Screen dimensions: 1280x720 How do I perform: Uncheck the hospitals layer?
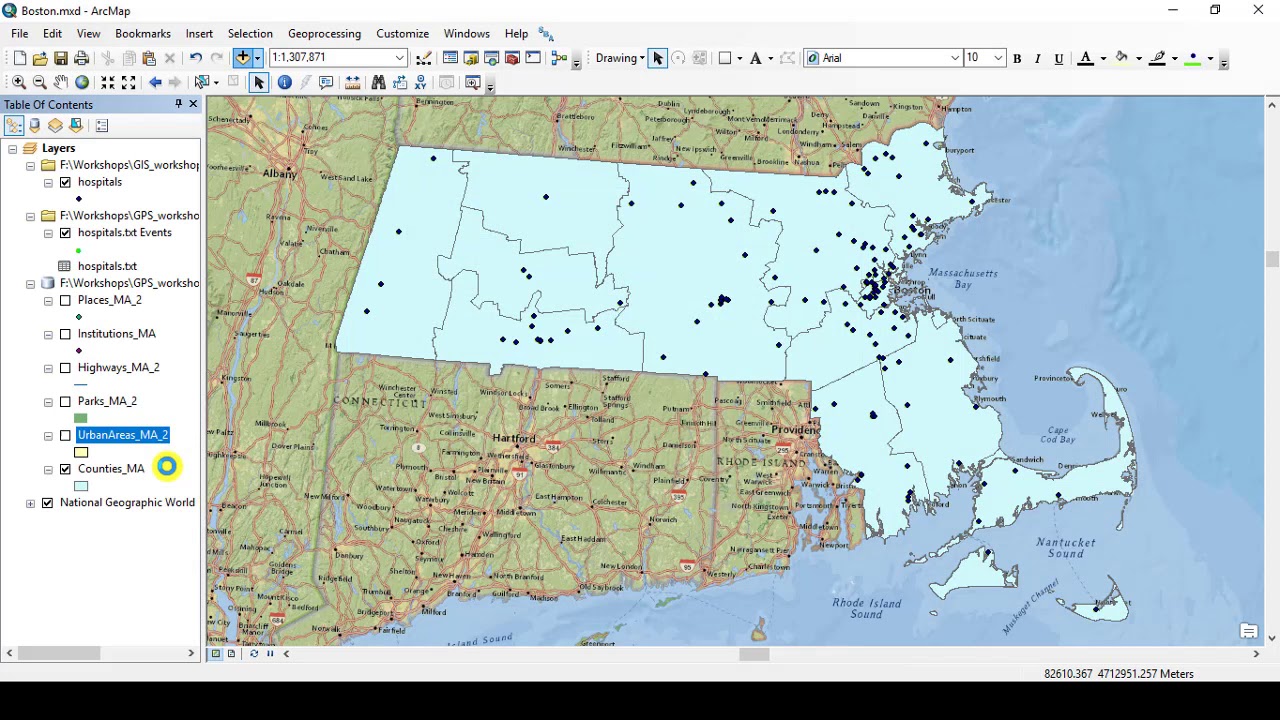coord(65,182)
